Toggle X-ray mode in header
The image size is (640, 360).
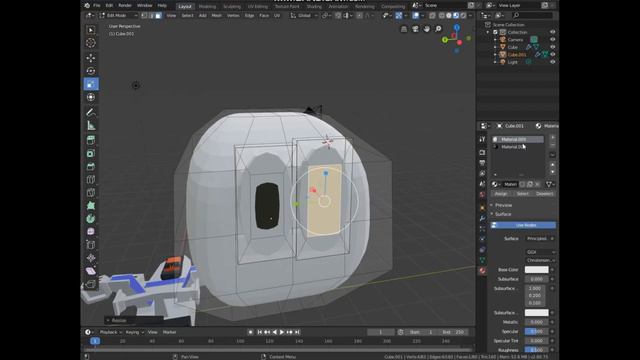(432, 16)
